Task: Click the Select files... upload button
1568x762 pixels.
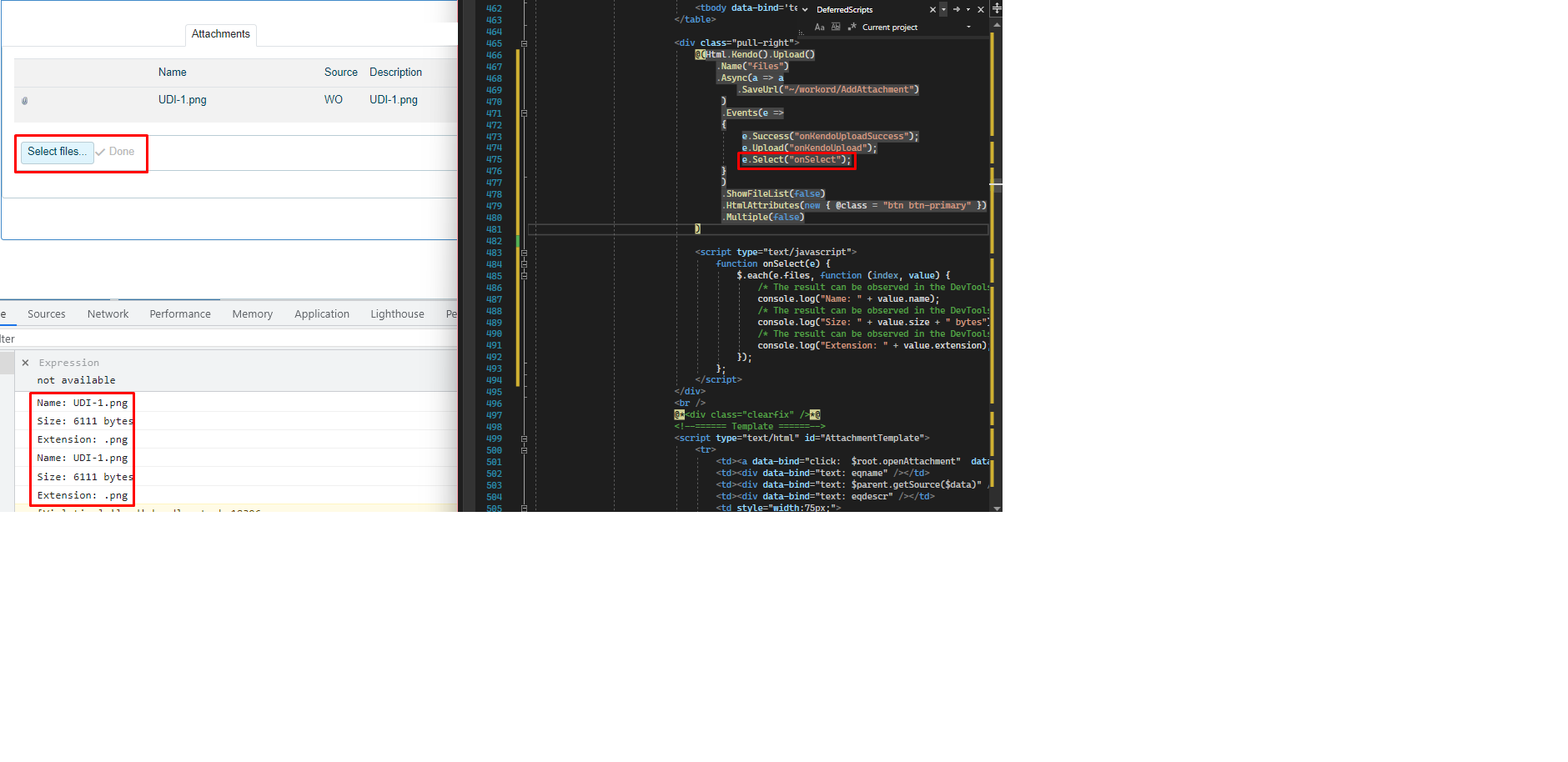Action: pyautogui.click(x=57, y=152)
